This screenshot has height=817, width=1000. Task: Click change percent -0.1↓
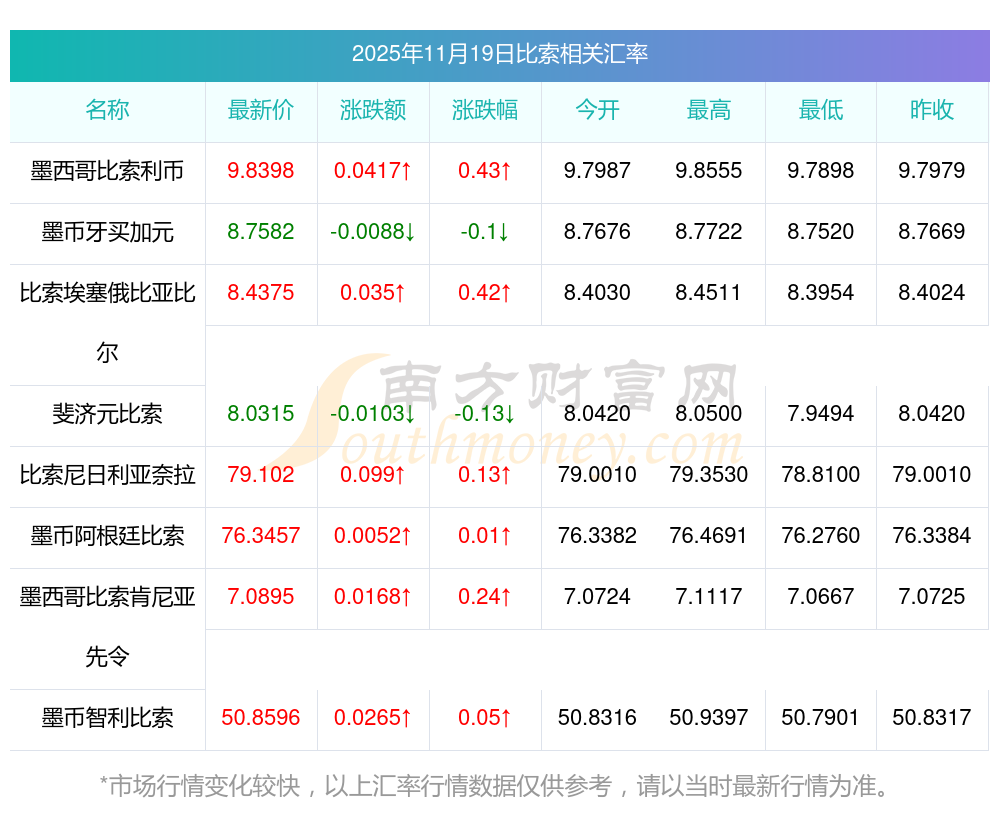click(485, 232)
